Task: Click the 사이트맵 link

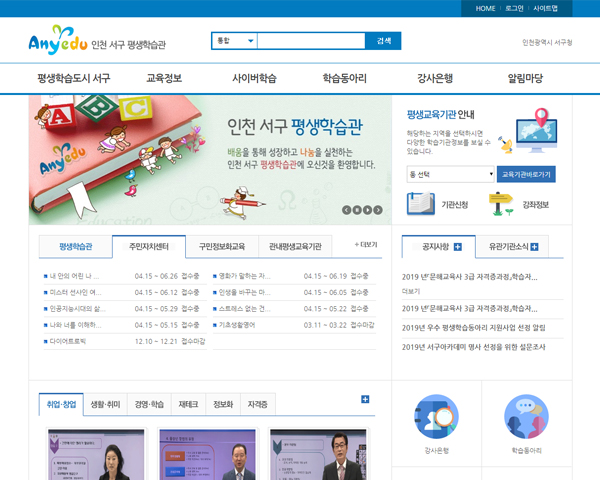Action: tap(546, 8)
